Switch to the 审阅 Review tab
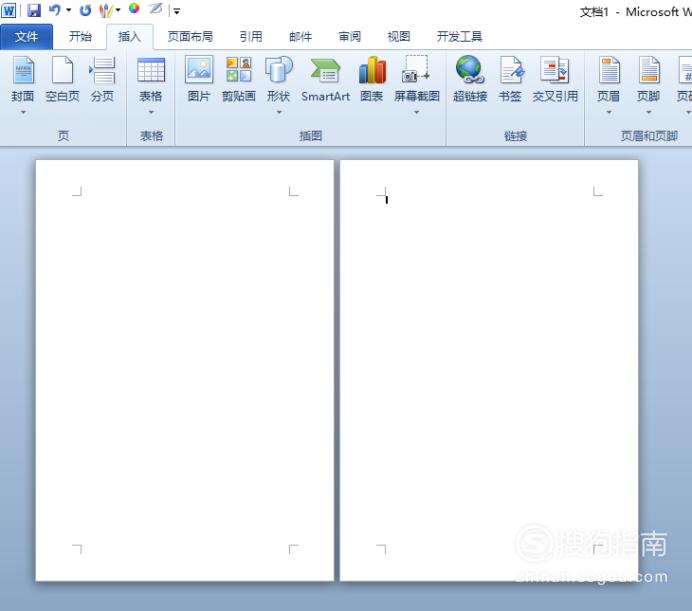Viewport: 692px width, 611px height. pyautogui.click(x=350, y=37)
